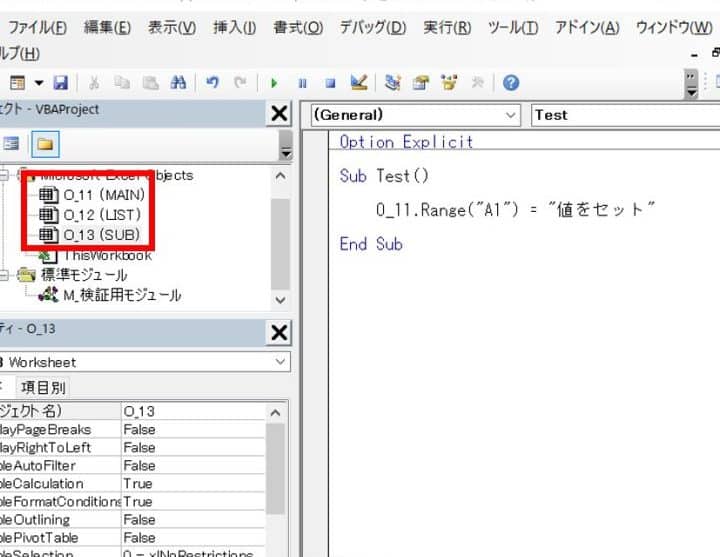Click View Object icon in project pane
The width and height of the screenshot is (720, 557).
point(11,144)
